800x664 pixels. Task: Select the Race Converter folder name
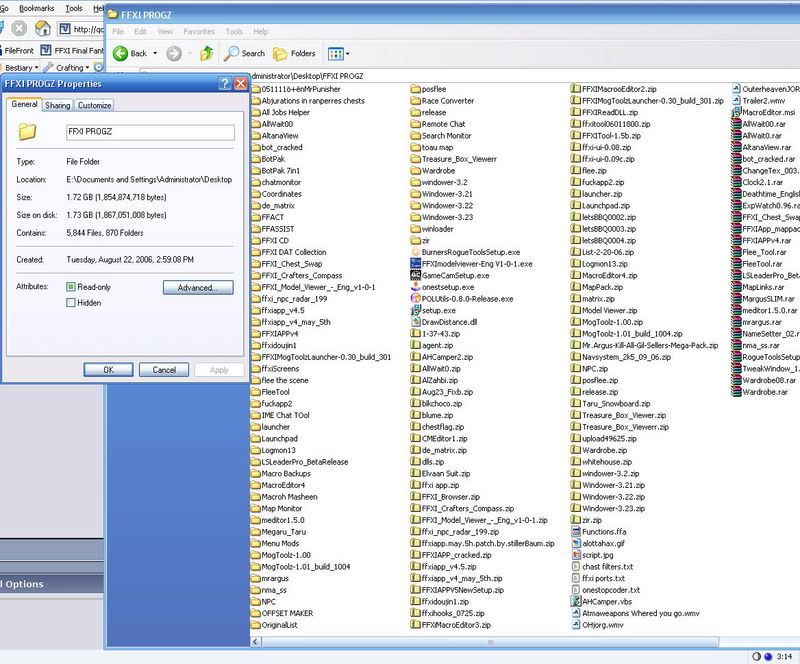(448, 101)
